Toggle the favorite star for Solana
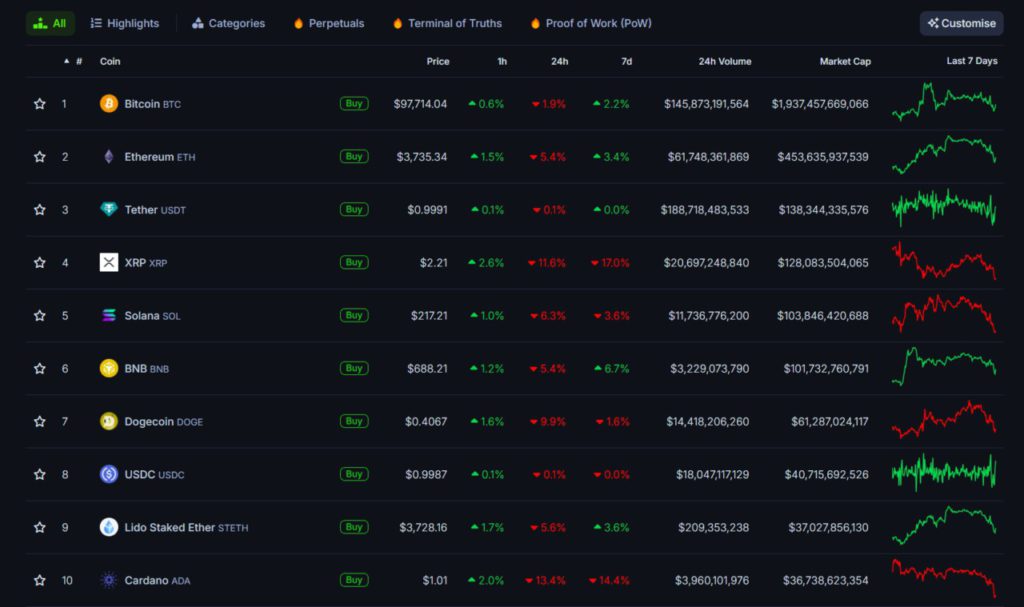 tap(40, 315)
